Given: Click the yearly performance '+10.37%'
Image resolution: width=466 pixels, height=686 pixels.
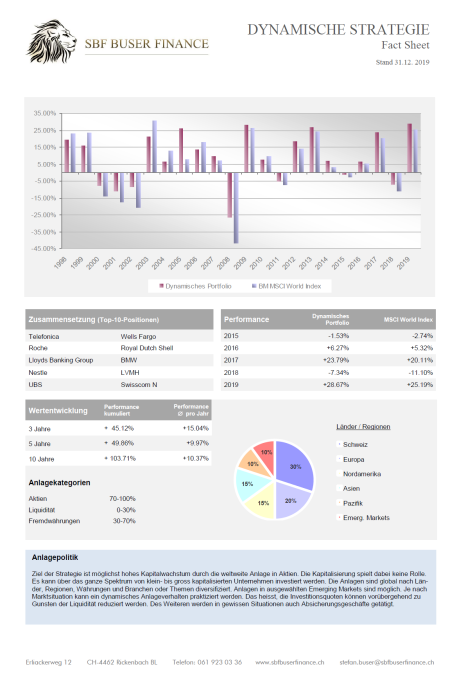Looking at the screenshot, I should click(196, 458).
